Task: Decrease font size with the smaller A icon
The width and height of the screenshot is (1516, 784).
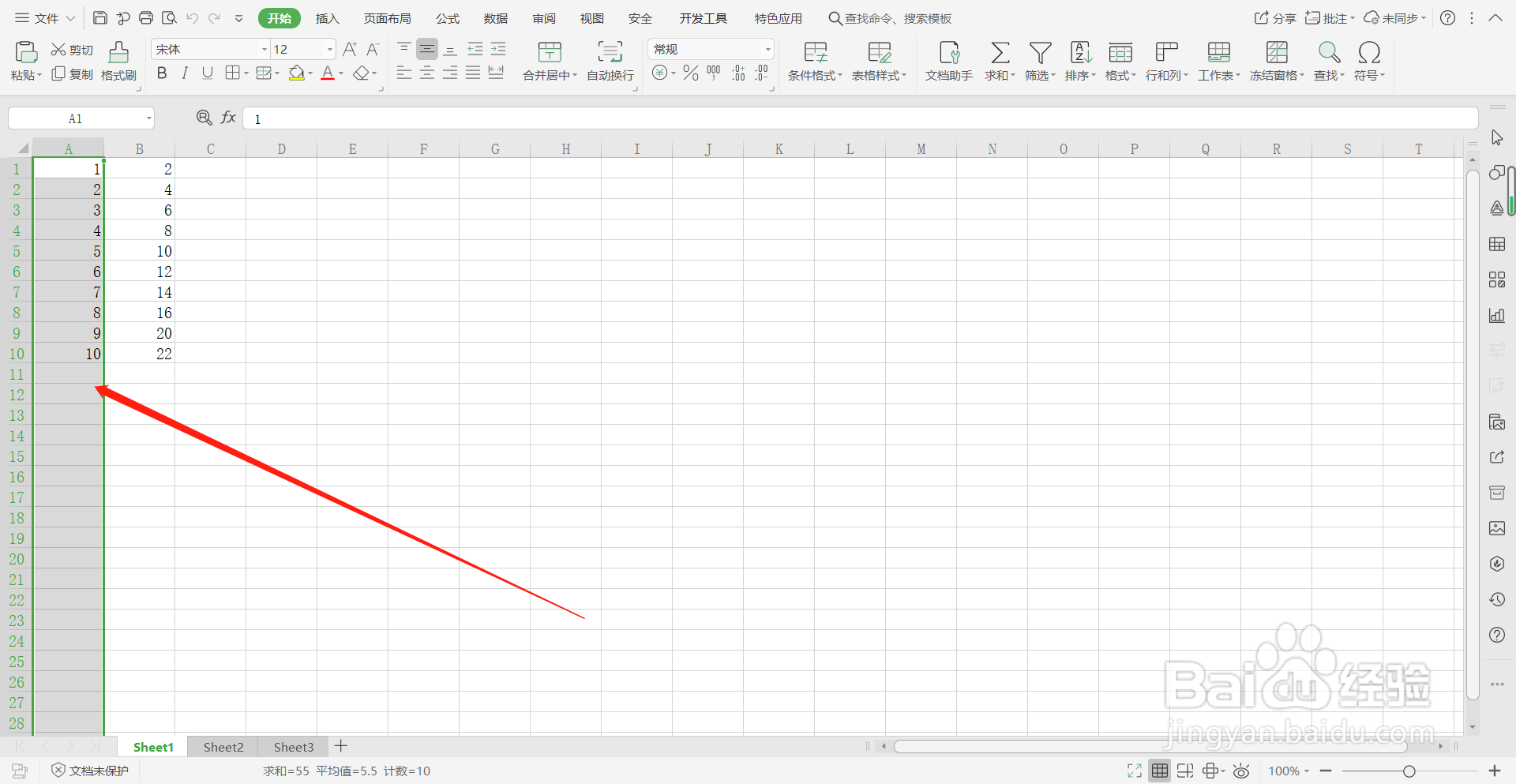Action: [373, 49]
